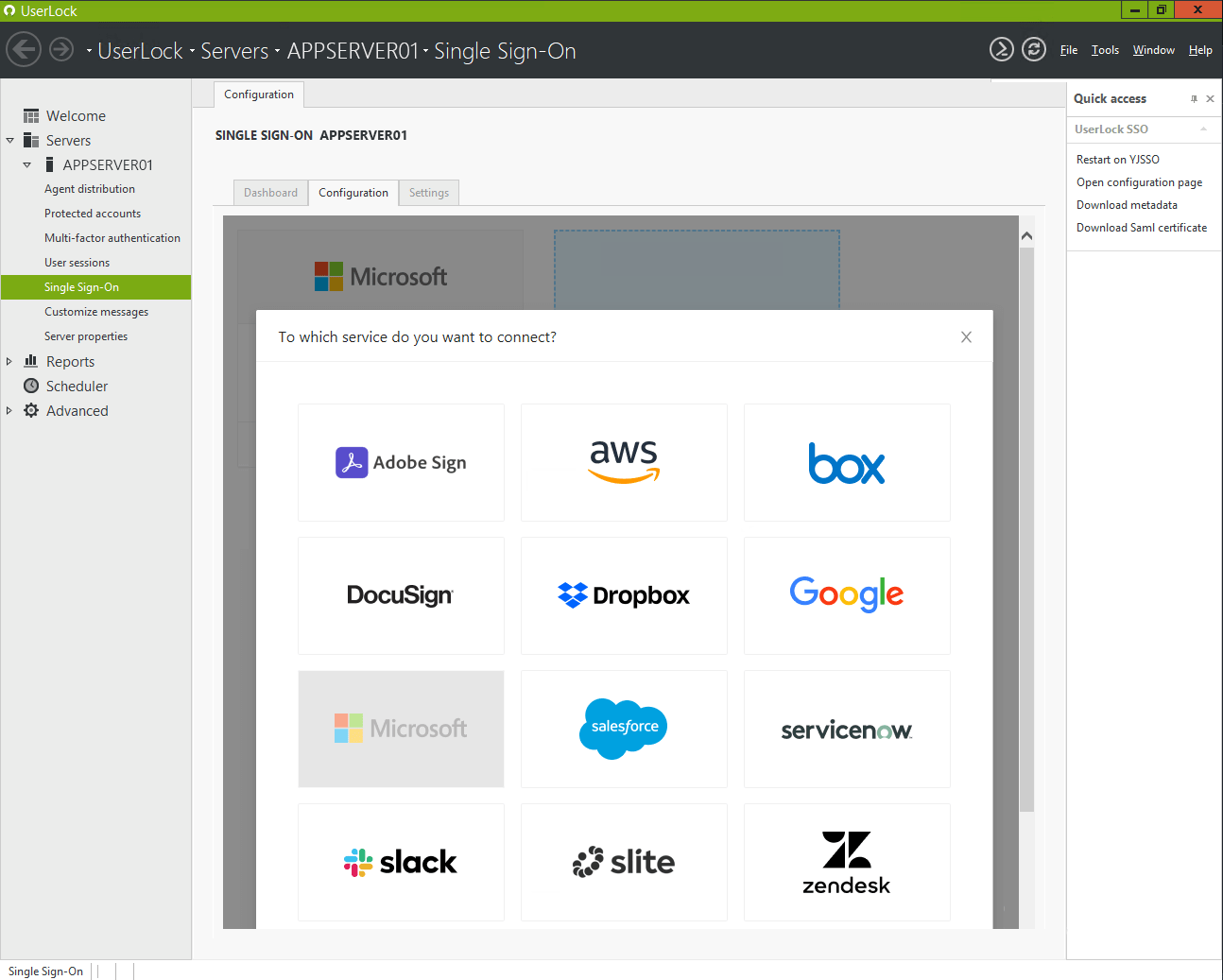Collapse the UserLock SSO section
The image size is (1223, 980).
pyautogui.click(x=1203, y=129)
